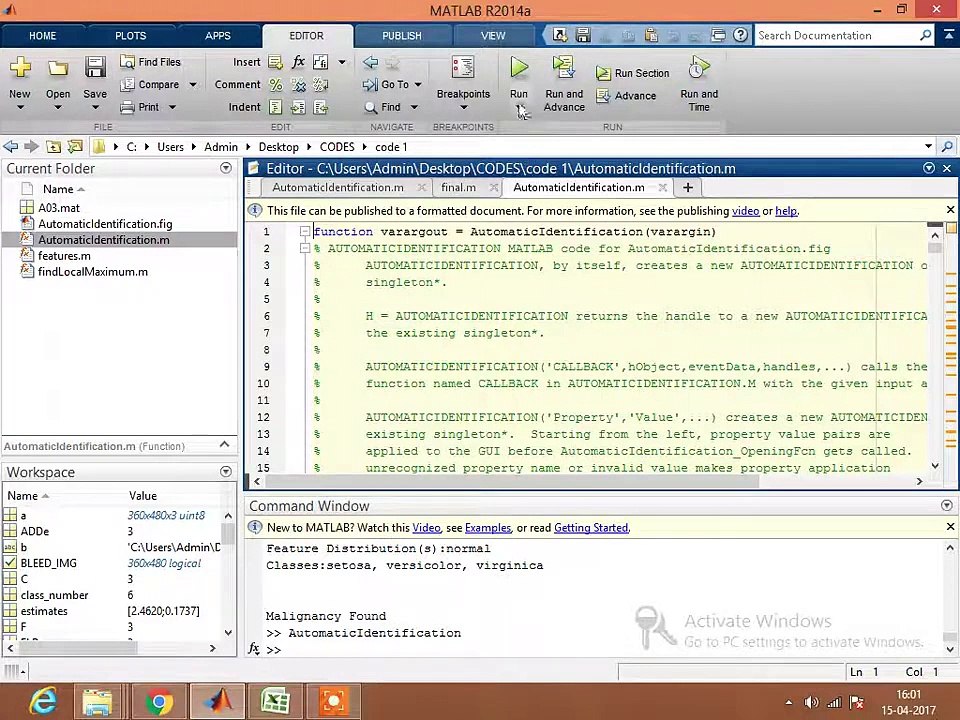Click Run Section

[633, 73]
